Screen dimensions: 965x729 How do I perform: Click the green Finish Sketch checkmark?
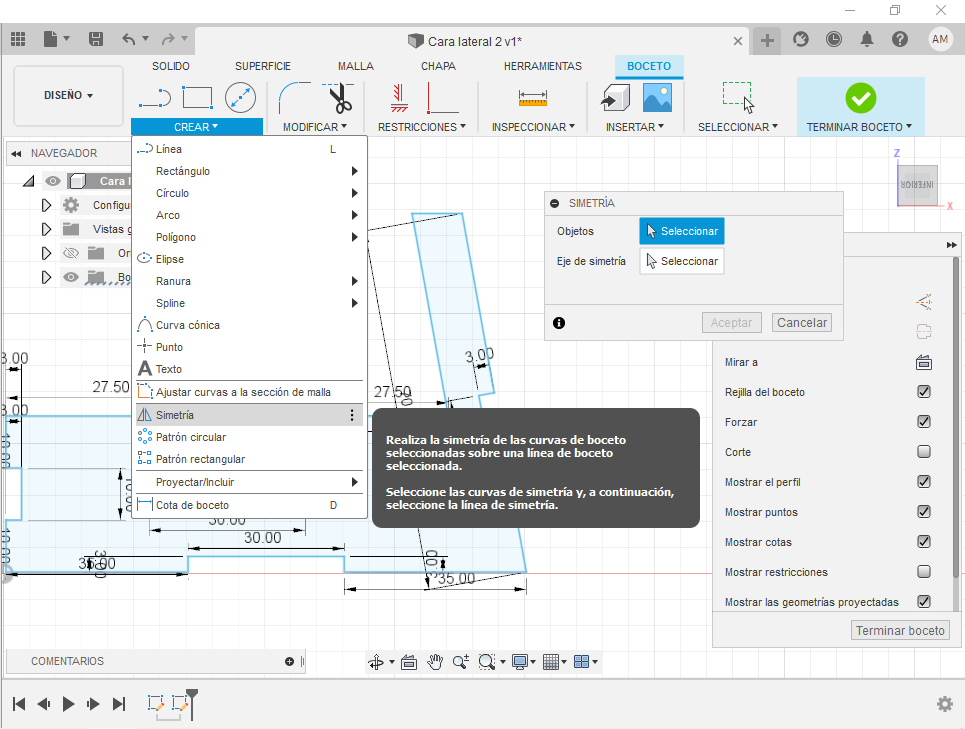click(x=860, y=98)
